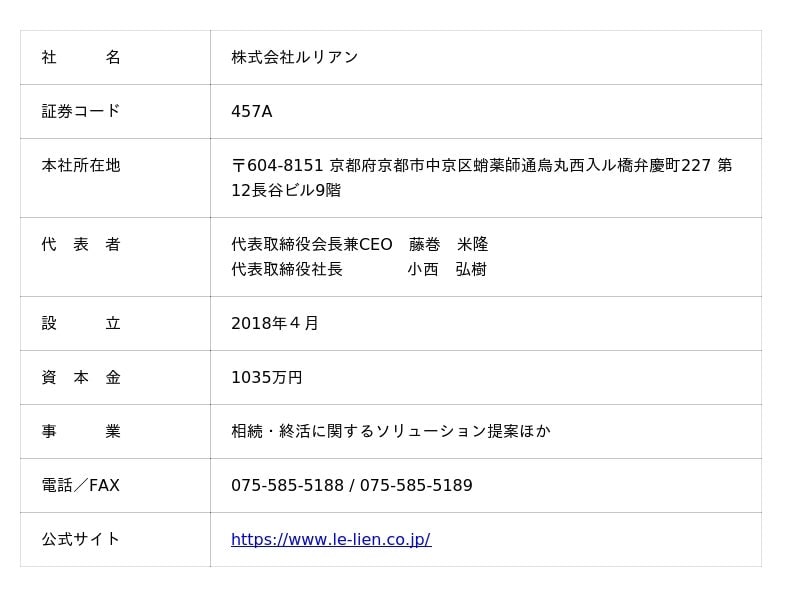Image resolution: width=800 pixels, height=597 pixels.
Task: Click the 証券コード label cell
Action: point(81,111)
